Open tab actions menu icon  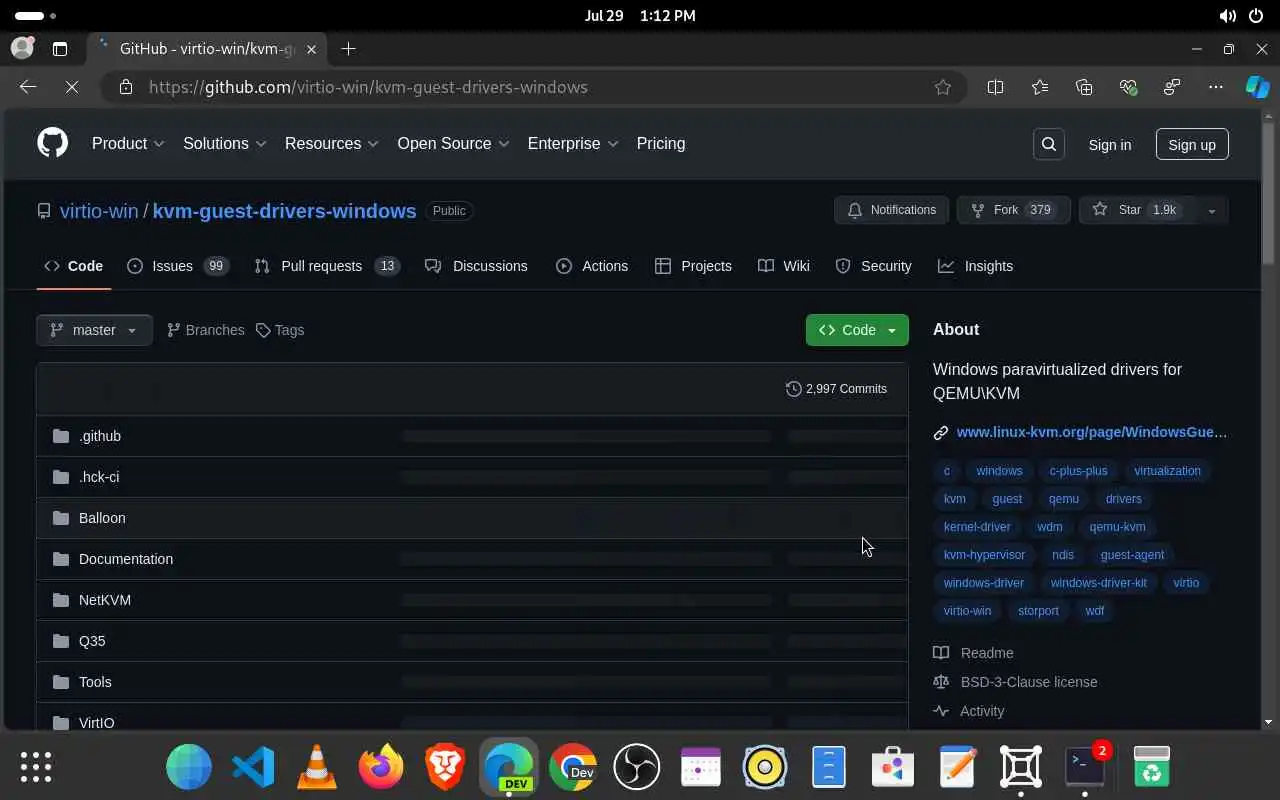click(60, 48)
